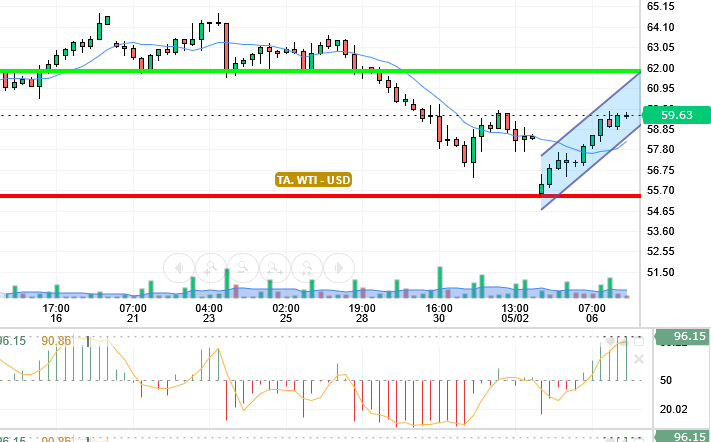Viewport: 711px width, 442px height.
Task: Click the scroll chart left button
Action: pyautogui.click(x=179, y=268)
